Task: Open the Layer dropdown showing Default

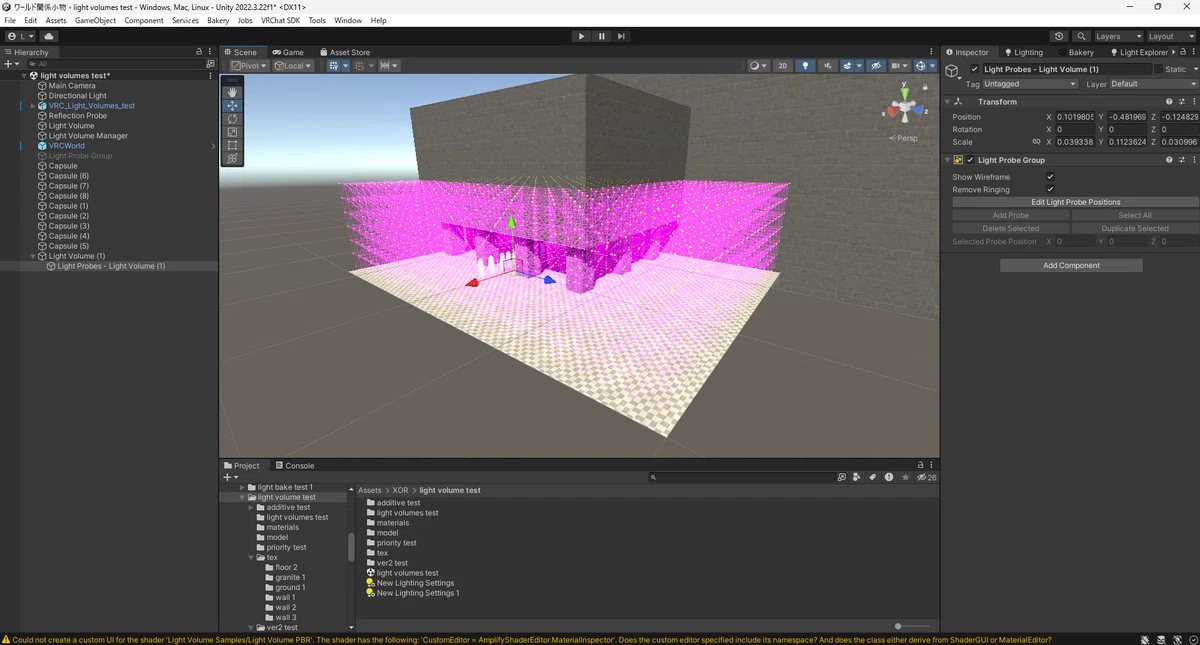Action: click(1153, 84)
